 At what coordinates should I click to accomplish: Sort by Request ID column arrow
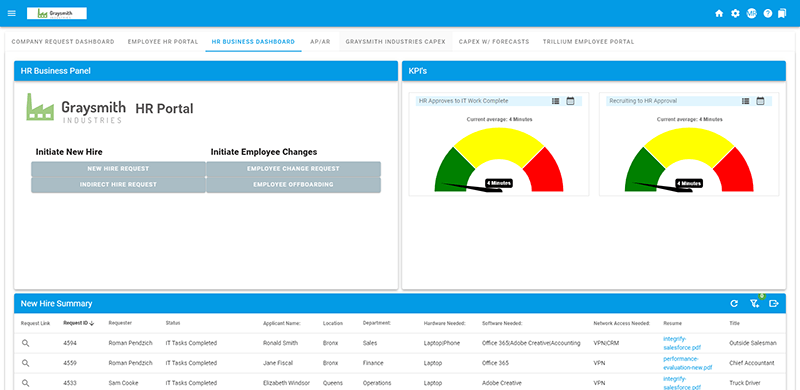pos(92,323)
